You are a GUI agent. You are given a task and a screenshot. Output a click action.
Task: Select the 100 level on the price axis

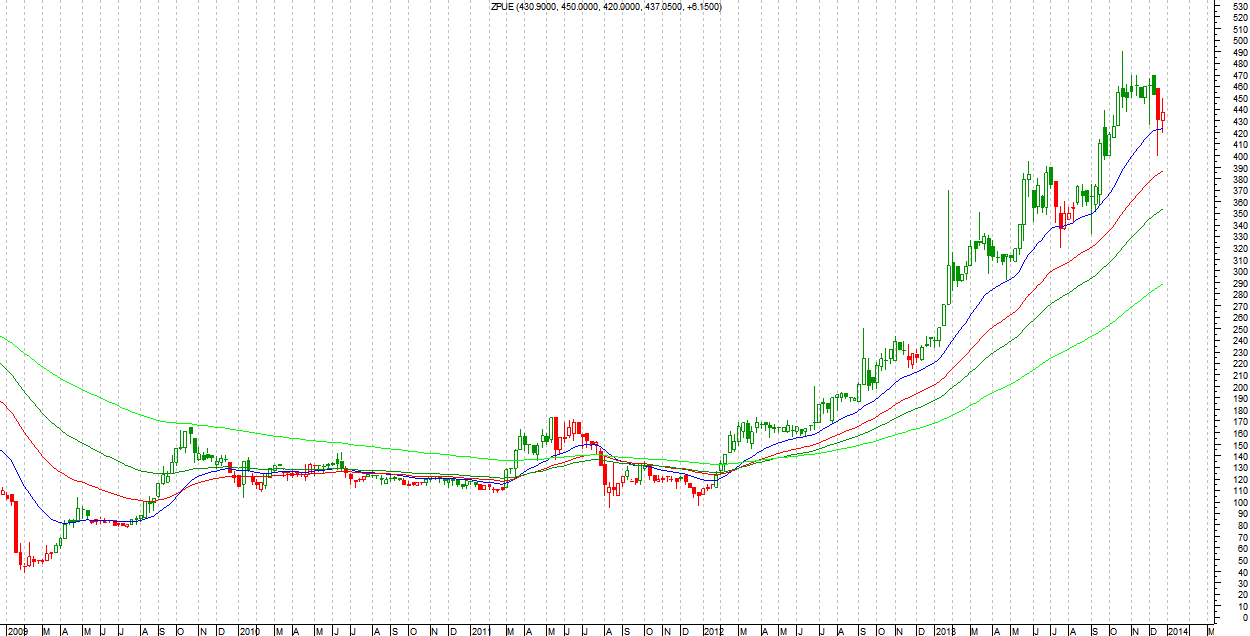click(x=1240, y=503)
